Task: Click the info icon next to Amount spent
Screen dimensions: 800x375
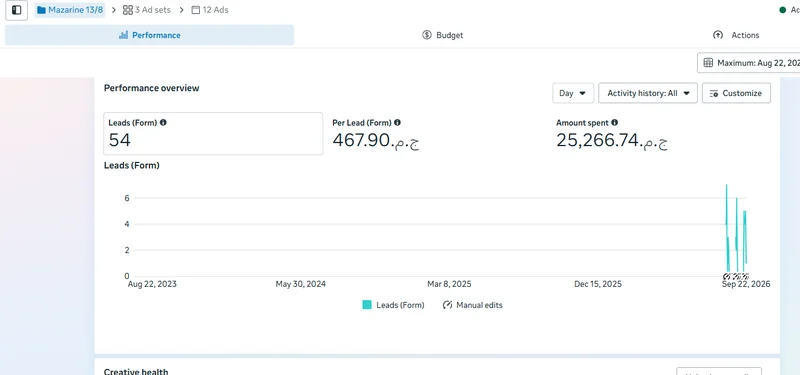Action: pos(614,122)
